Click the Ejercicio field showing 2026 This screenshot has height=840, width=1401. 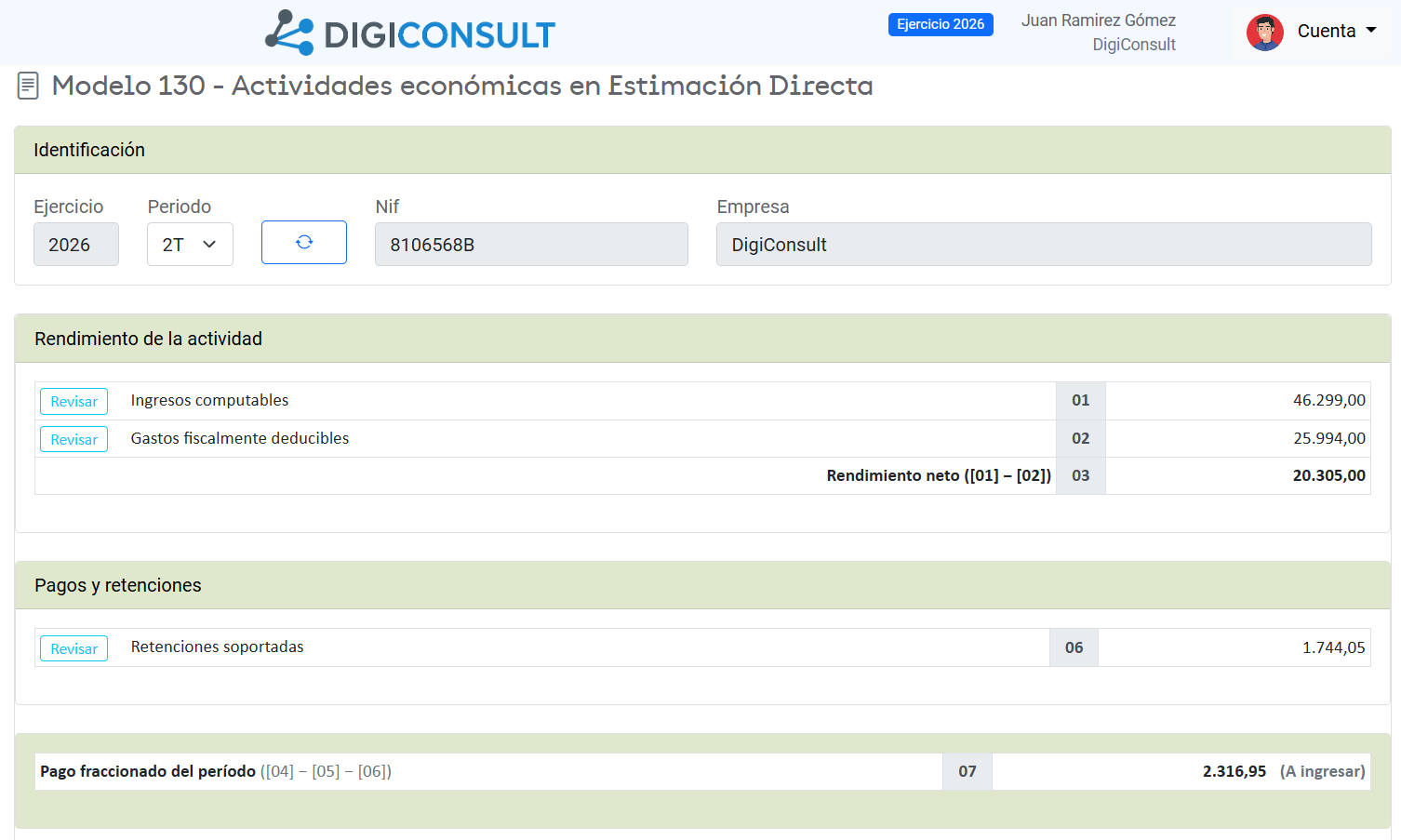pyautogui.click(x=76, y=244)
